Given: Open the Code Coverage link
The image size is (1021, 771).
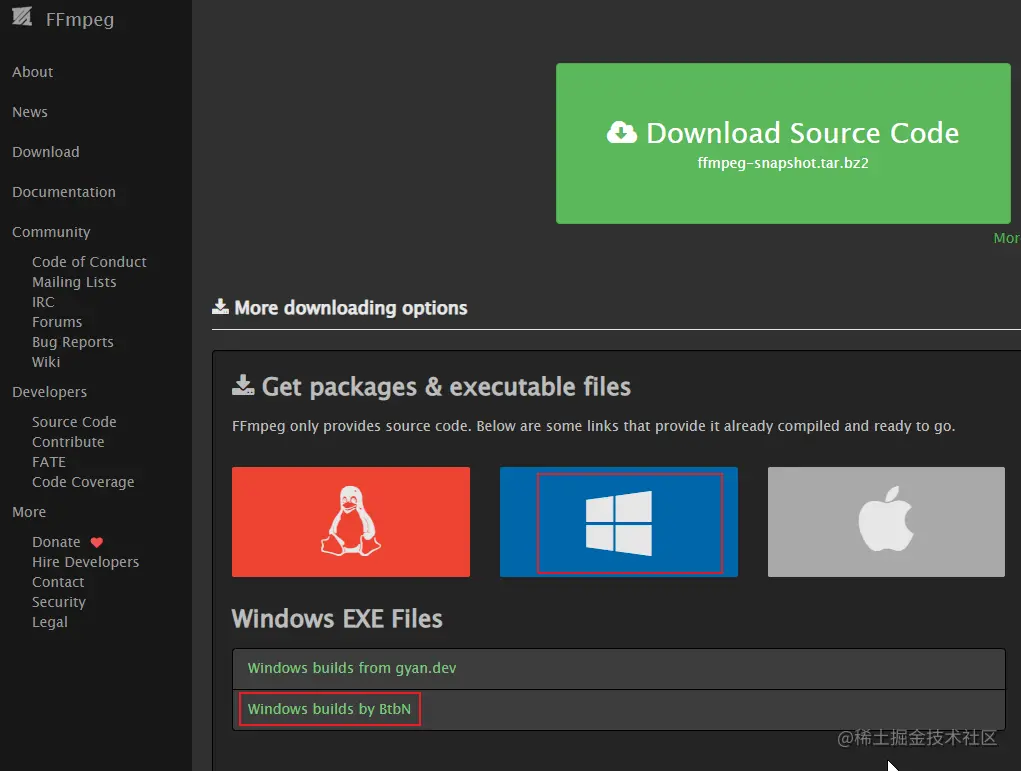Looking at the screenshot, I should (83, 482).
